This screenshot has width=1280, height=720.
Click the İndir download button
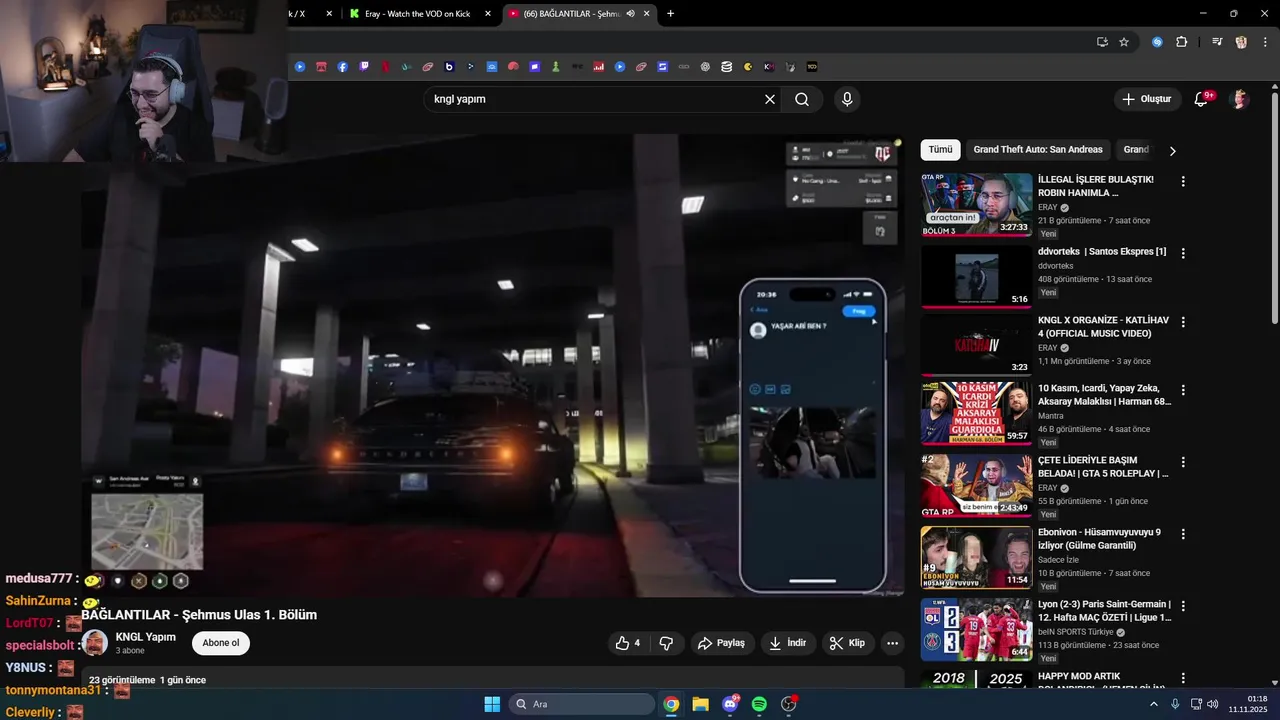click(787, 643)
